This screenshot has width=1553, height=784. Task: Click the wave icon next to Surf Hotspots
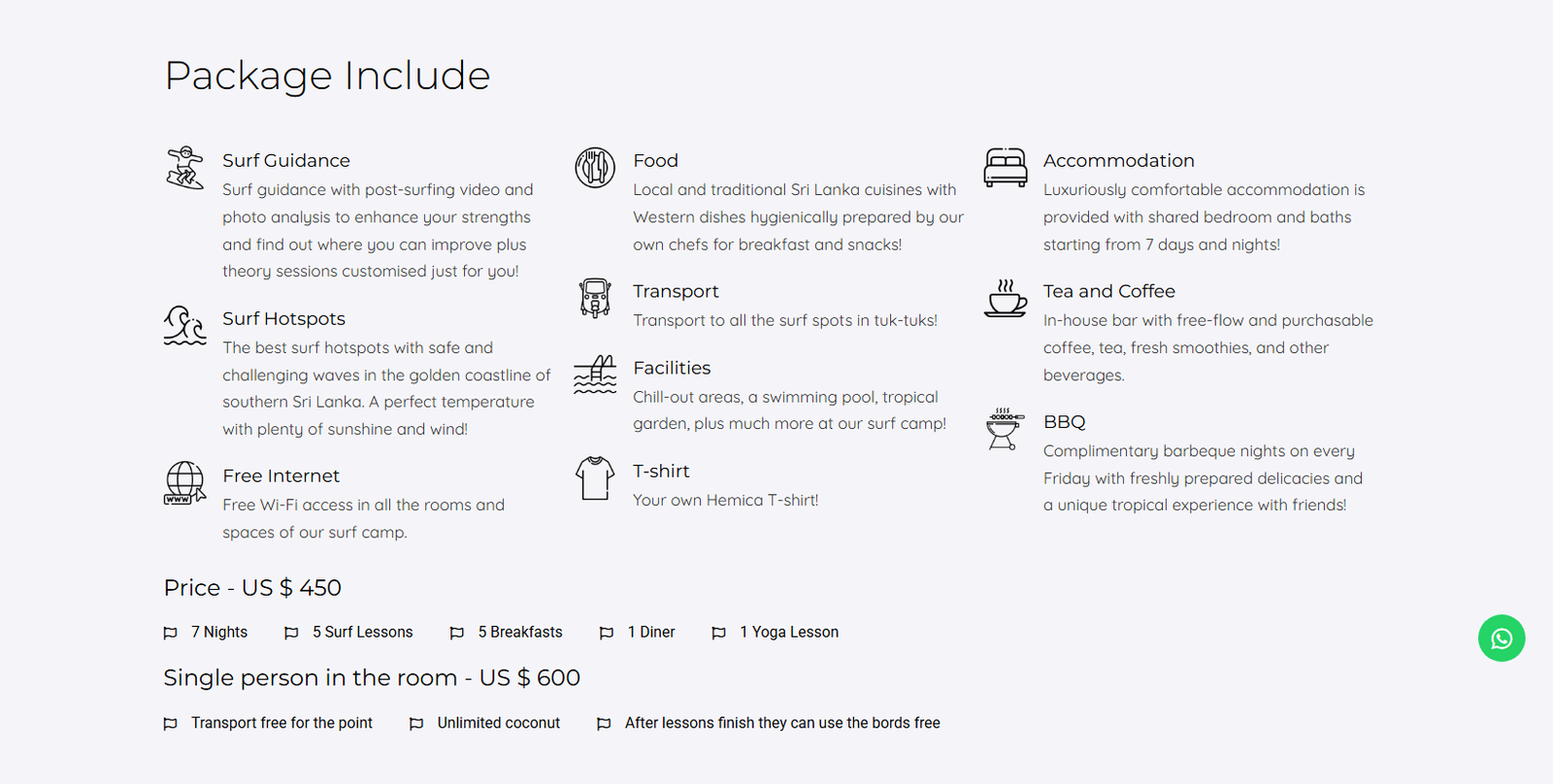click(184, 326)
